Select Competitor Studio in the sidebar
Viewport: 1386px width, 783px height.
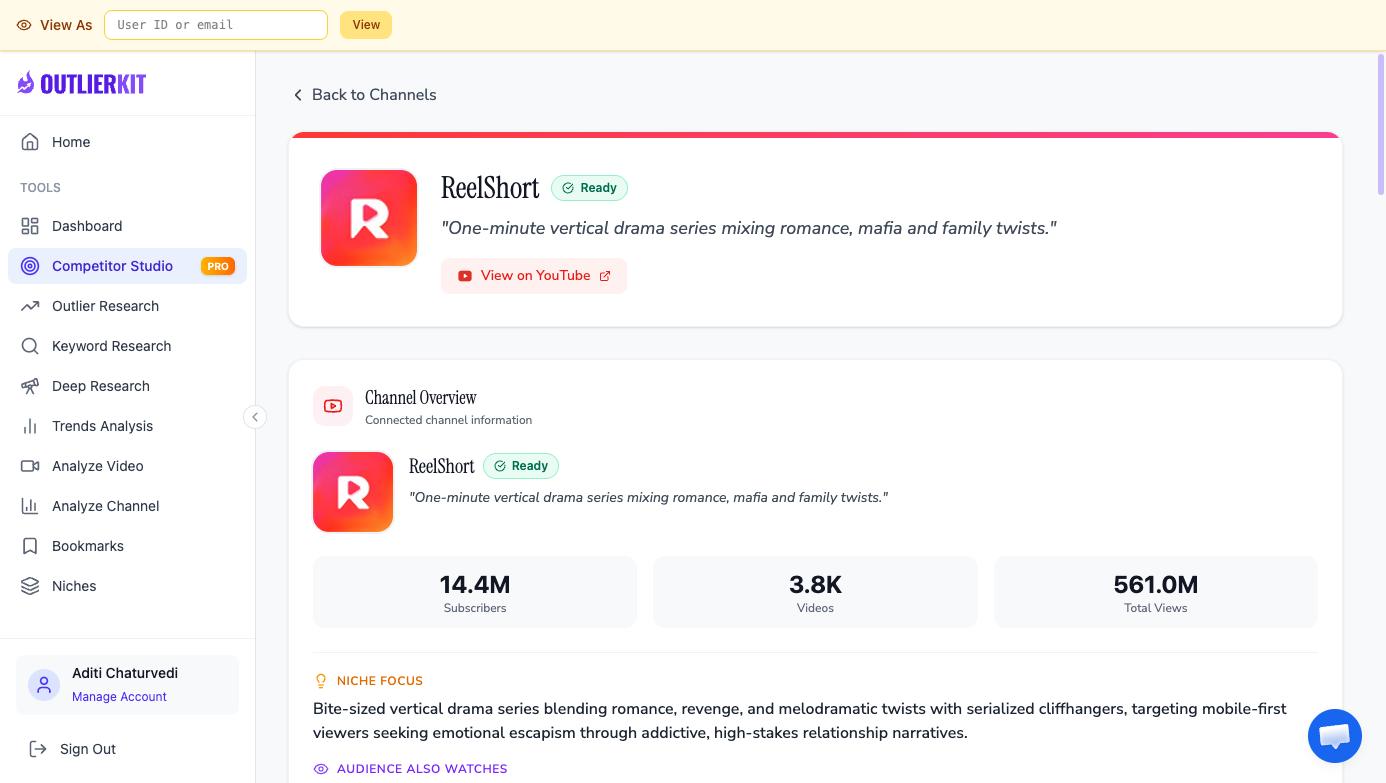[x=112, y=266]
